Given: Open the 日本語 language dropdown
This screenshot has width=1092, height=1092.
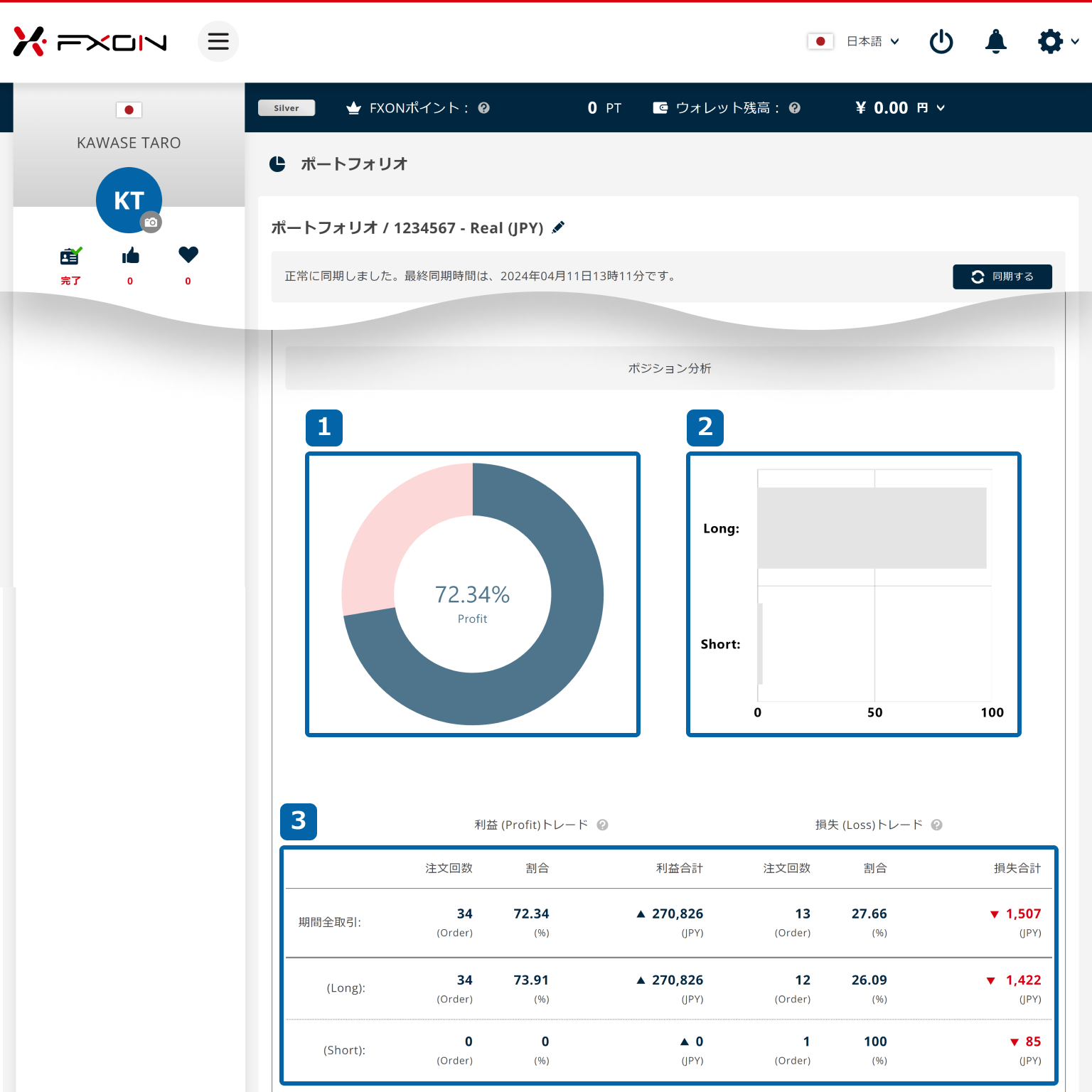Looking at the screenshot, I should click(873, 41).
